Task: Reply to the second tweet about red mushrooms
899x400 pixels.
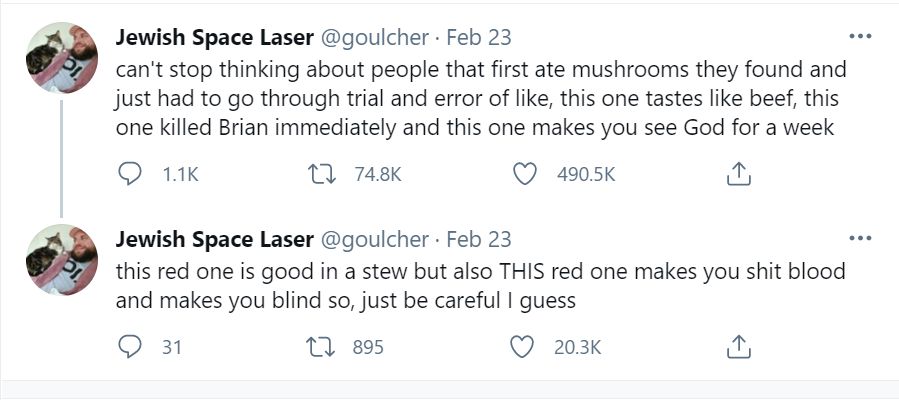Action: click(130, 347)
